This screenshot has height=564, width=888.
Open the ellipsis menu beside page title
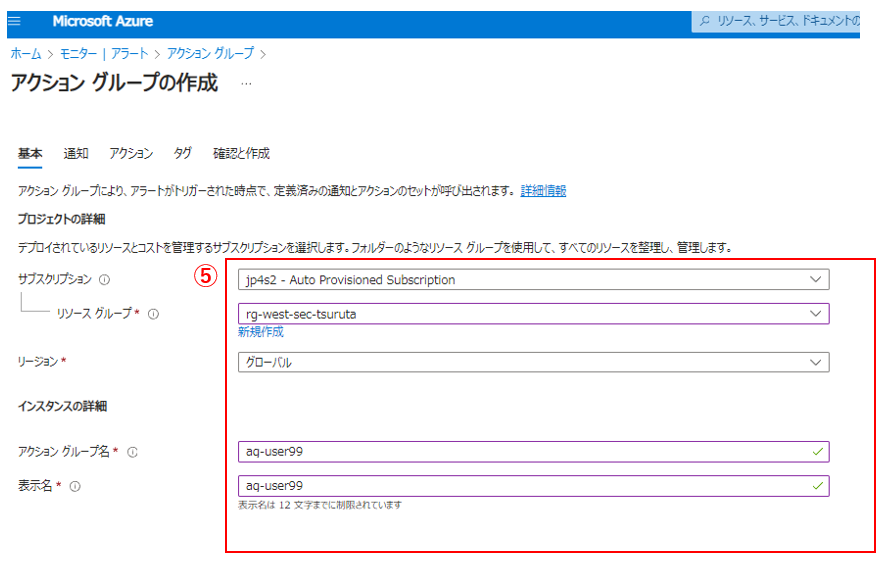[x=246, y=84]
